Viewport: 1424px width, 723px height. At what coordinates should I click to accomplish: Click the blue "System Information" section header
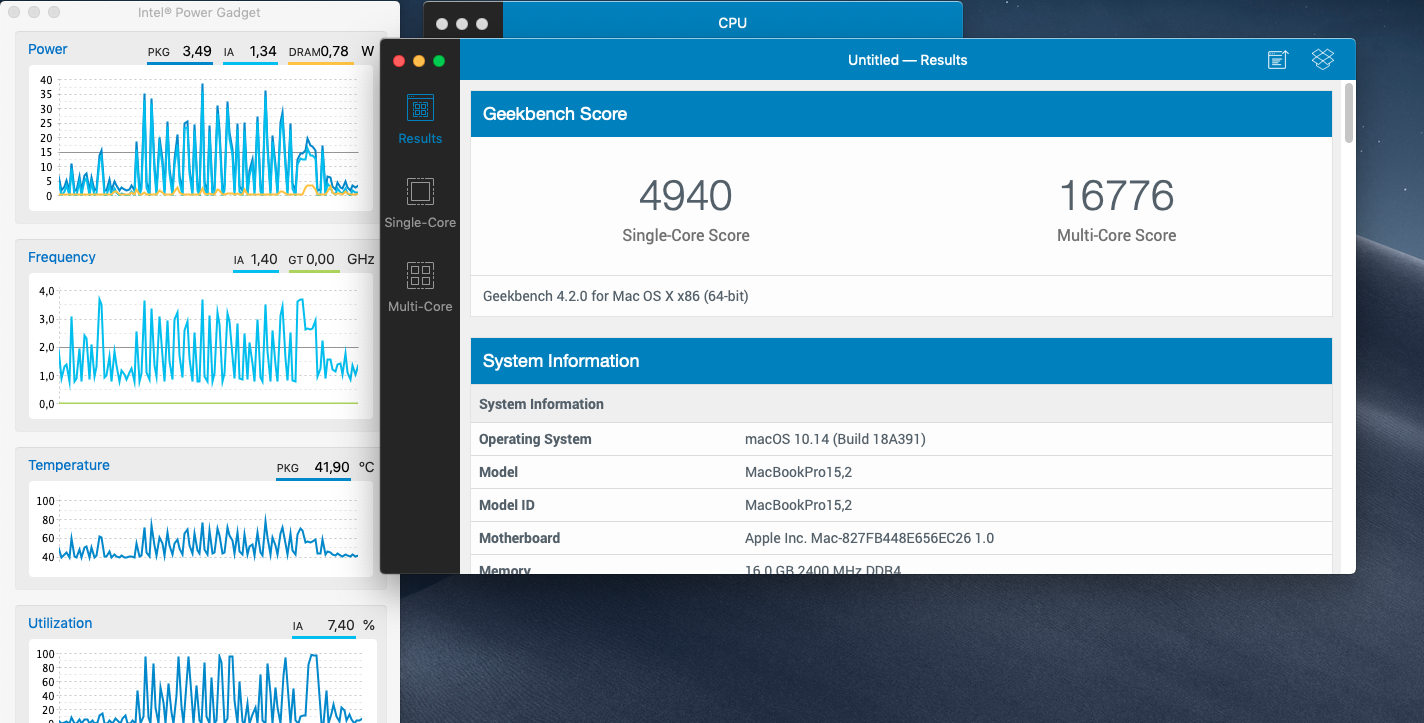(901, 361)
